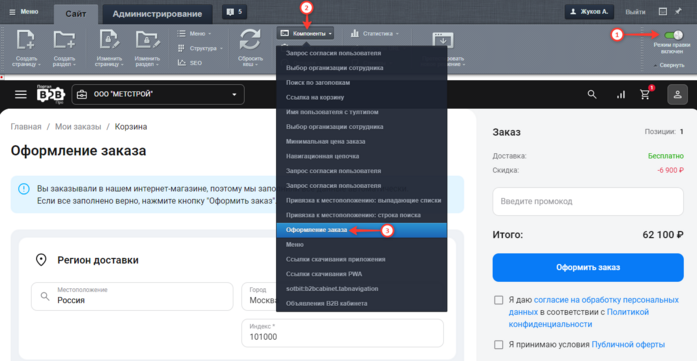Click the Введите промокод input field
Screen dimensions: 697x361
click(x=588, y=201)
